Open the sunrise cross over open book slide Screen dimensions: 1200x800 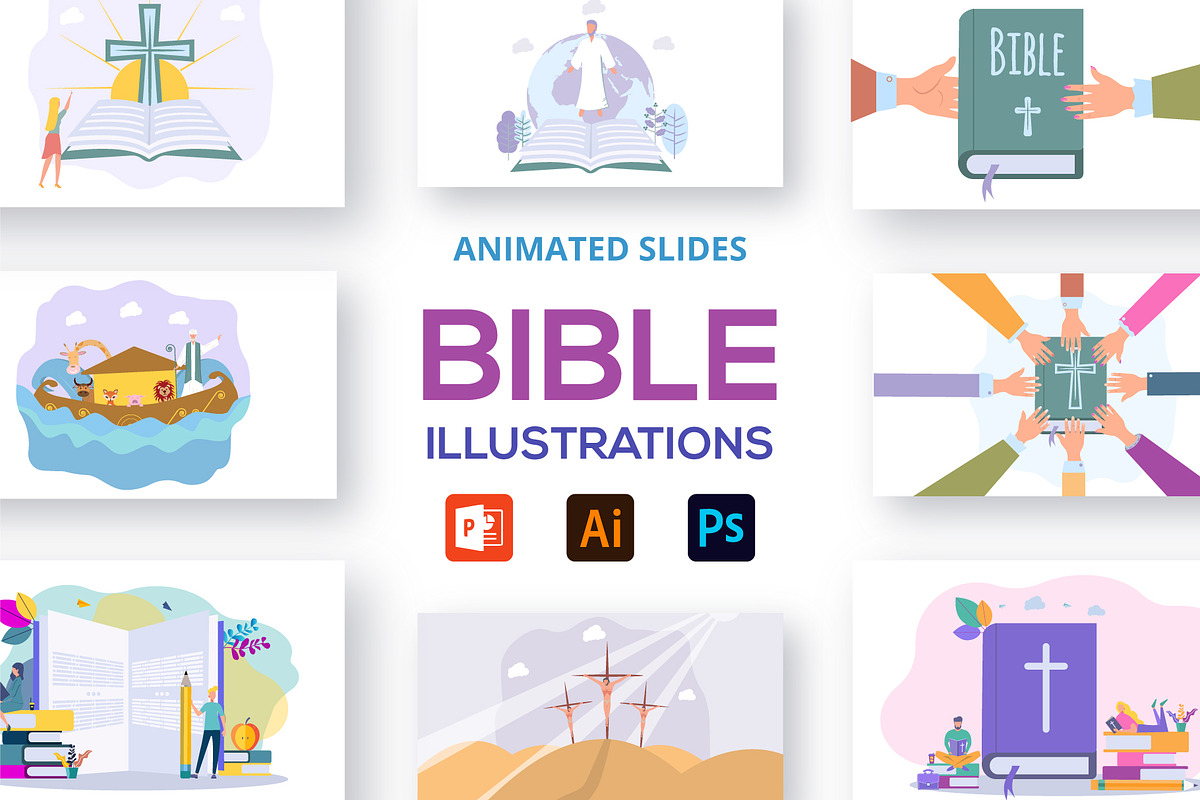tap(172, 103)
